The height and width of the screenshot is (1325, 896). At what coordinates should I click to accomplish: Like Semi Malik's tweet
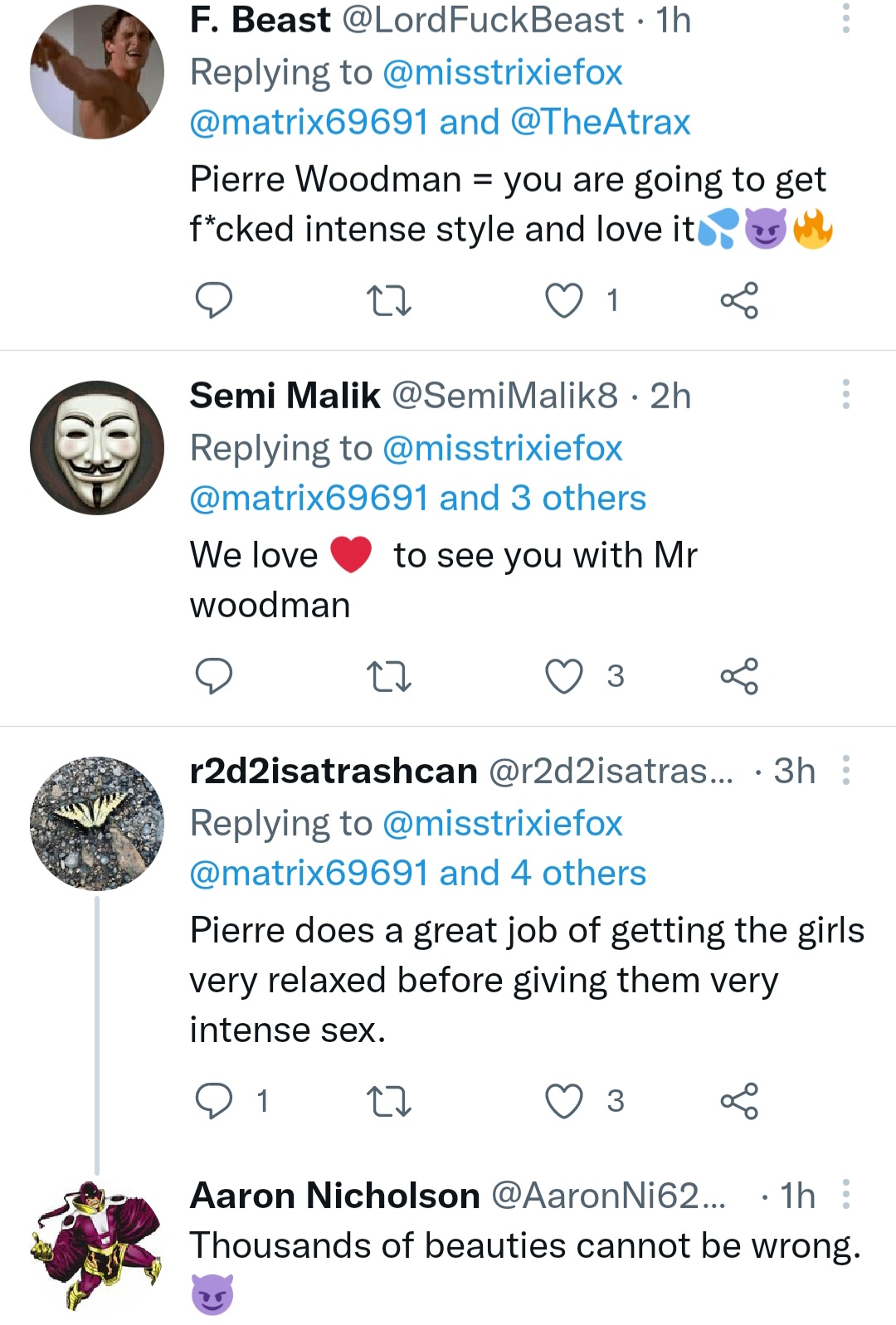(563, 676)
